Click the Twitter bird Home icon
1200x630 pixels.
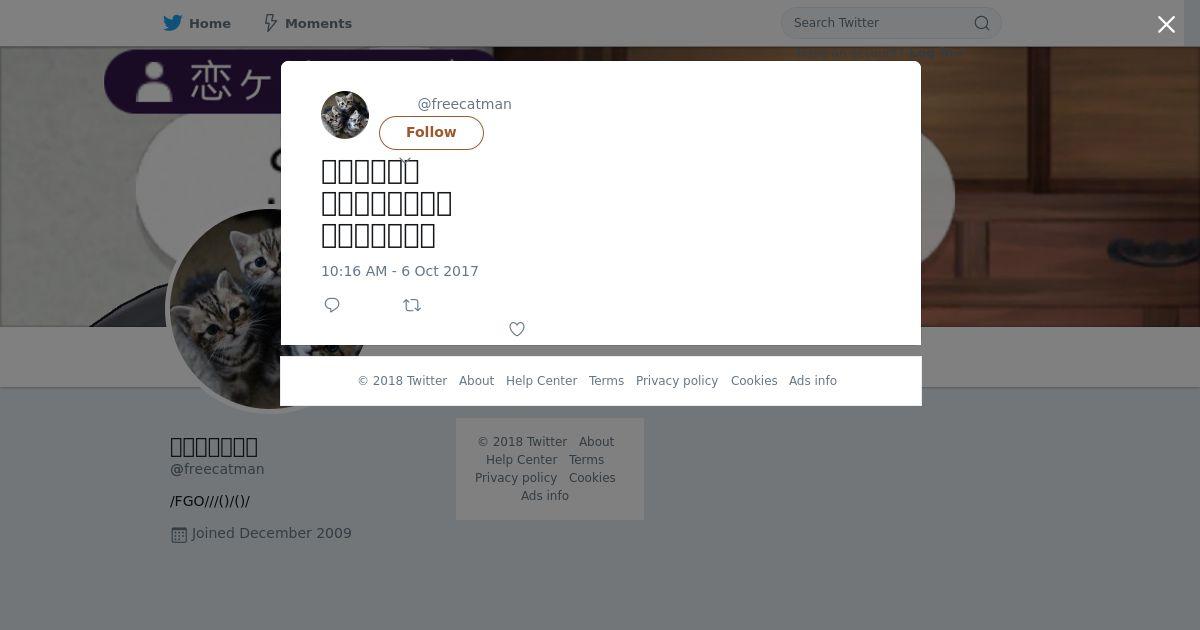click(173, 23)
